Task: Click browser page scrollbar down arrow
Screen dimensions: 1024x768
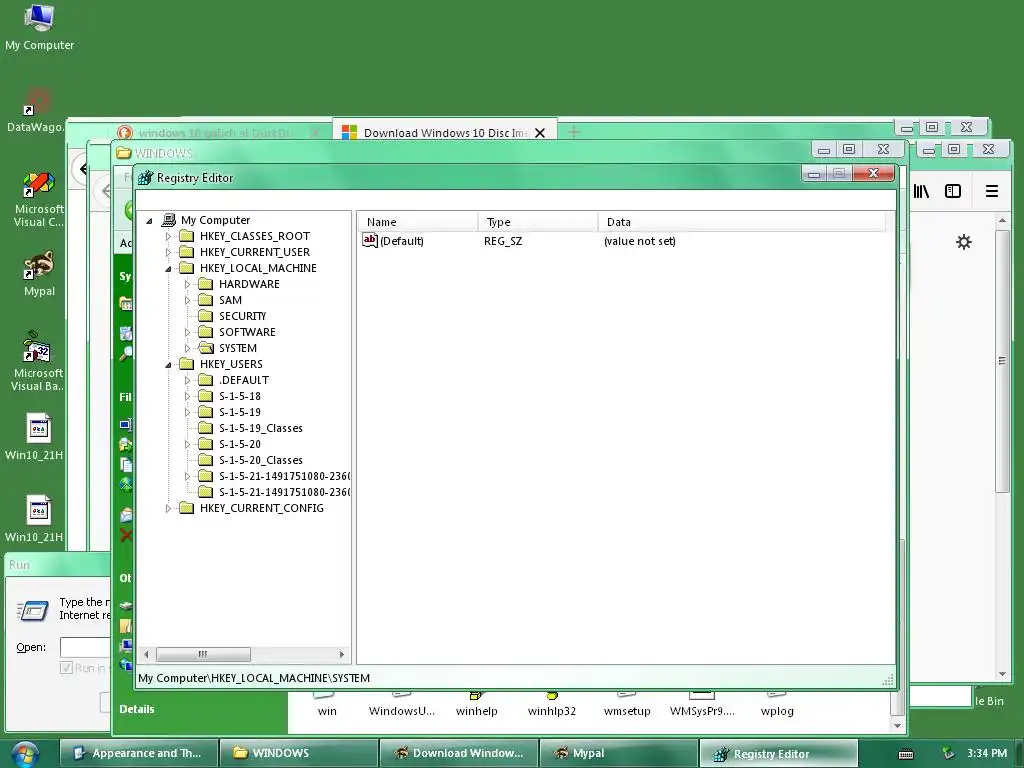Action: tap(1002, 675)
